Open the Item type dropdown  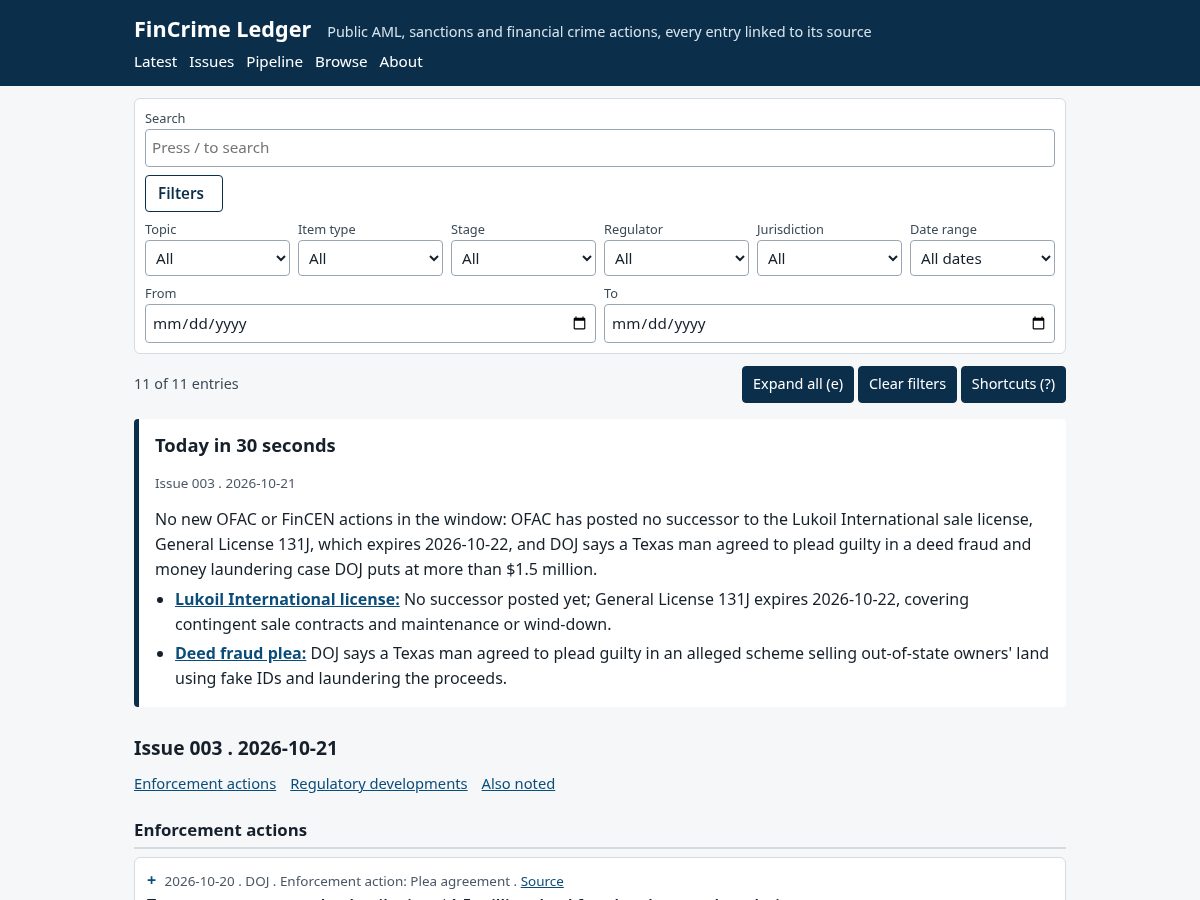coord(370,258)
